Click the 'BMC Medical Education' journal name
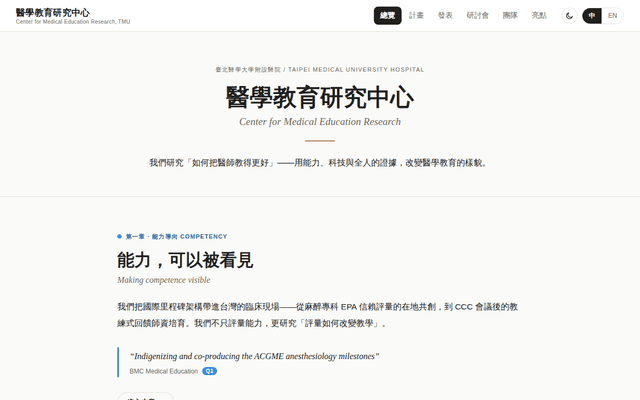 click(x=164, y=371)
